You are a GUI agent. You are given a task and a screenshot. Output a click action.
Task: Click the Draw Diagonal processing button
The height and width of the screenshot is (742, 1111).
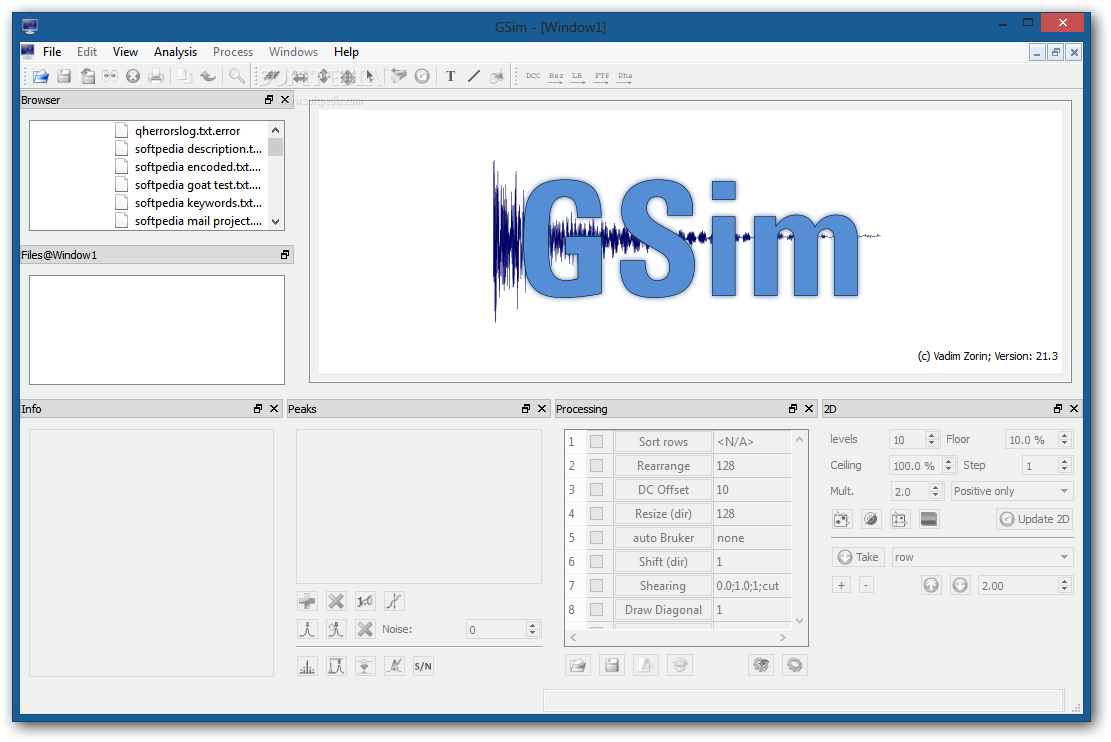coord(663,610)
